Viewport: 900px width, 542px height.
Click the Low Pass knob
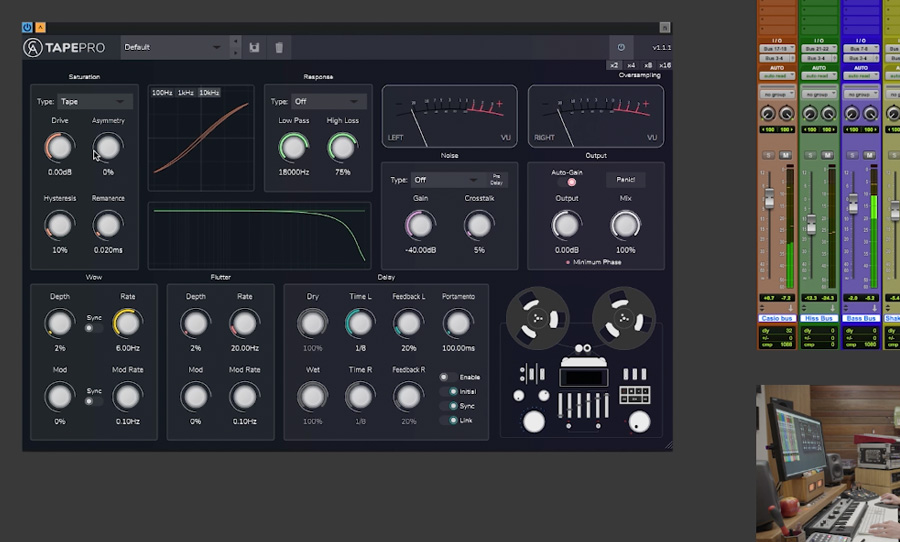pos(293,147)
